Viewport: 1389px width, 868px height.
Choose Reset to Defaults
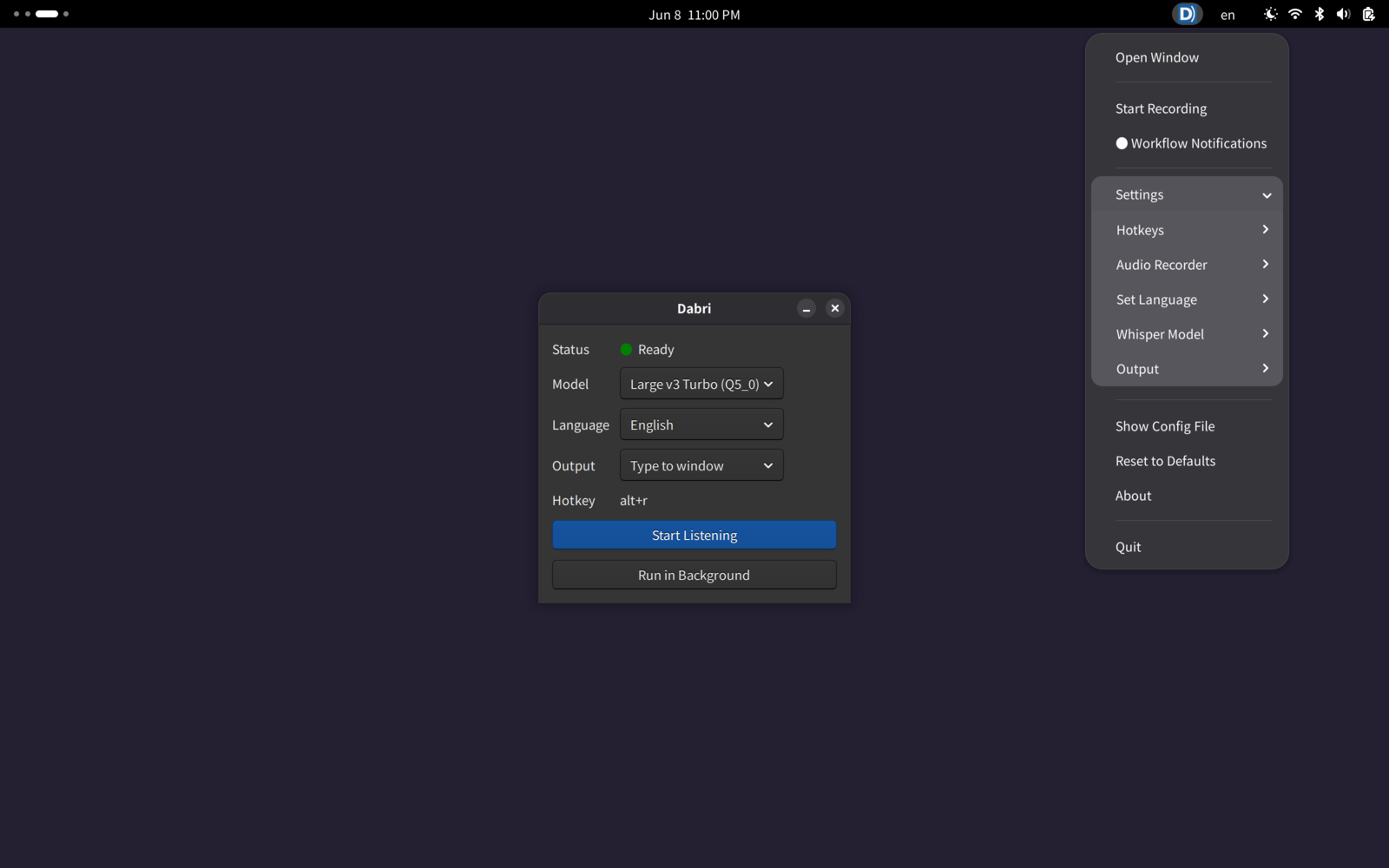click(x=1187, y=461)
